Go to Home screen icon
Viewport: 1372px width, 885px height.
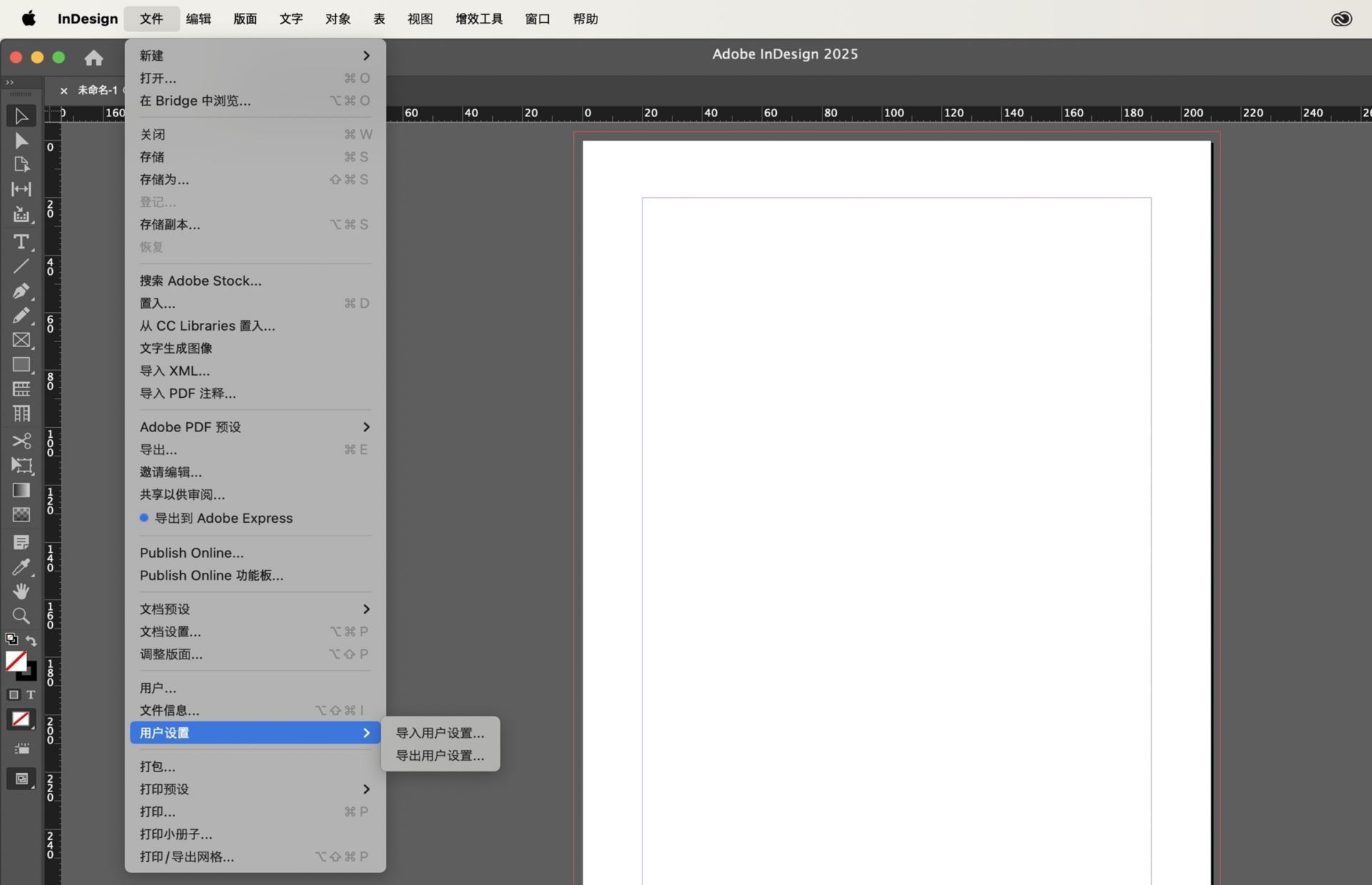(x=94, y=58)
